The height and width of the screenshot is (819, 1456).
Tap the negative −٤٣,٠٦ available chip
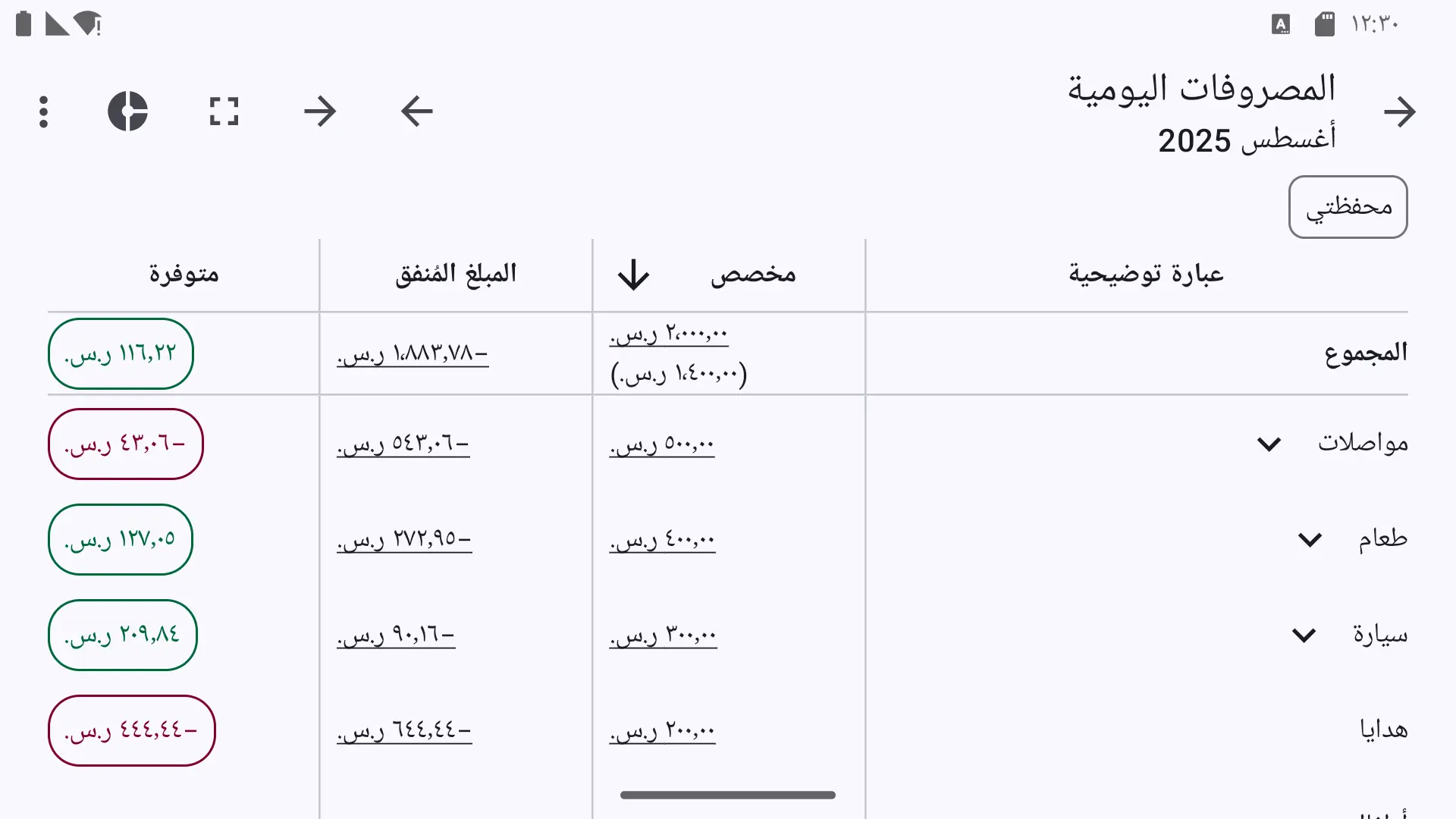click(x=126, y=444)
